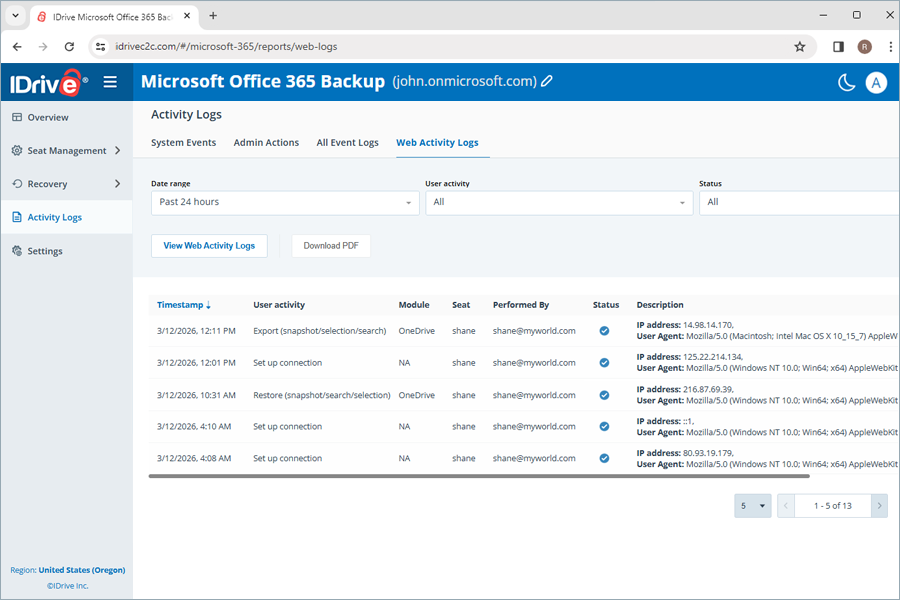This screenshot has height=600, width=900.
Task: Toggle dark mode with the moon icon
Action: (x=845, y=82)
